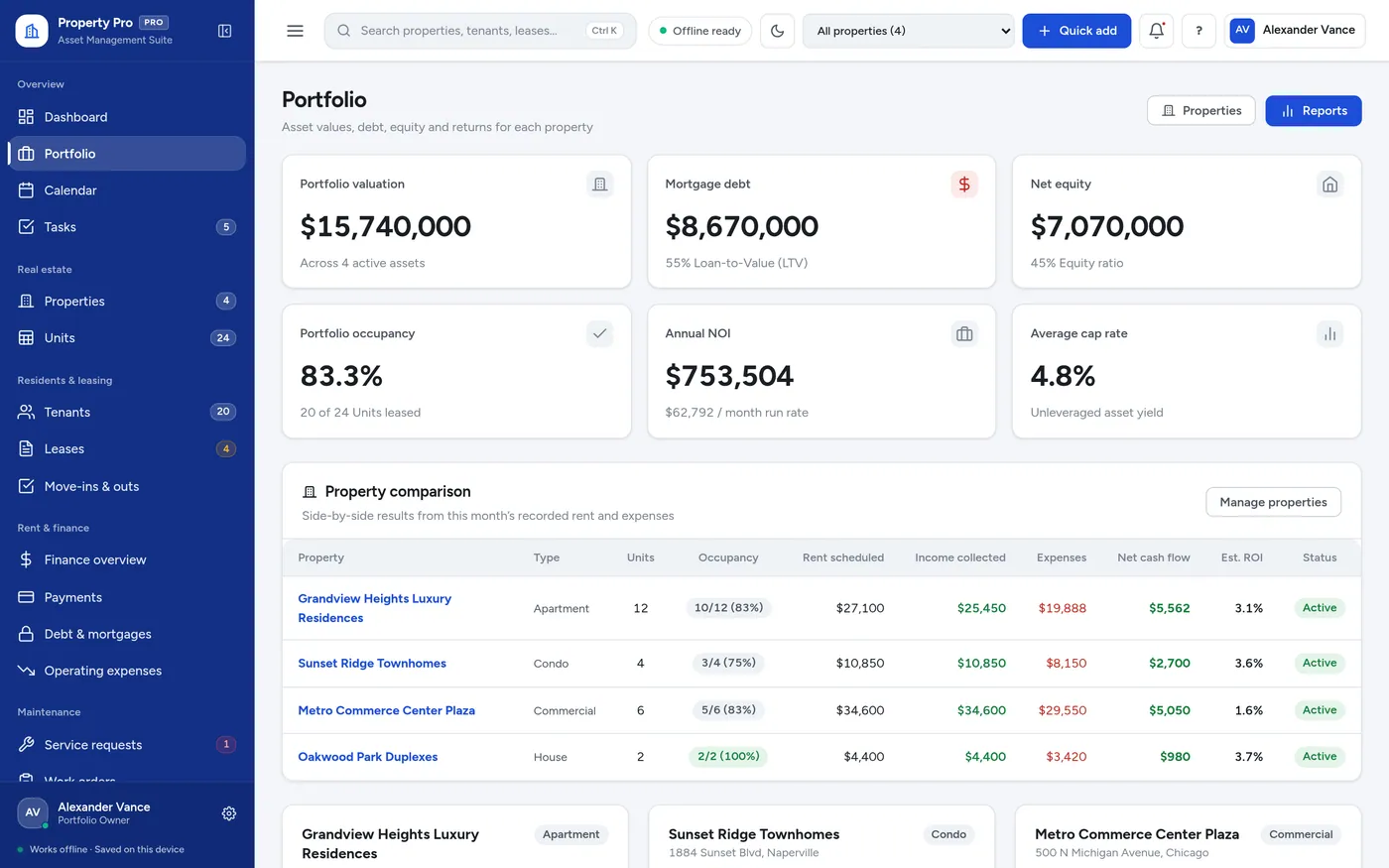
Task: Click the 2/2 (100%) occupancy pill
Action: click(728, 757)
